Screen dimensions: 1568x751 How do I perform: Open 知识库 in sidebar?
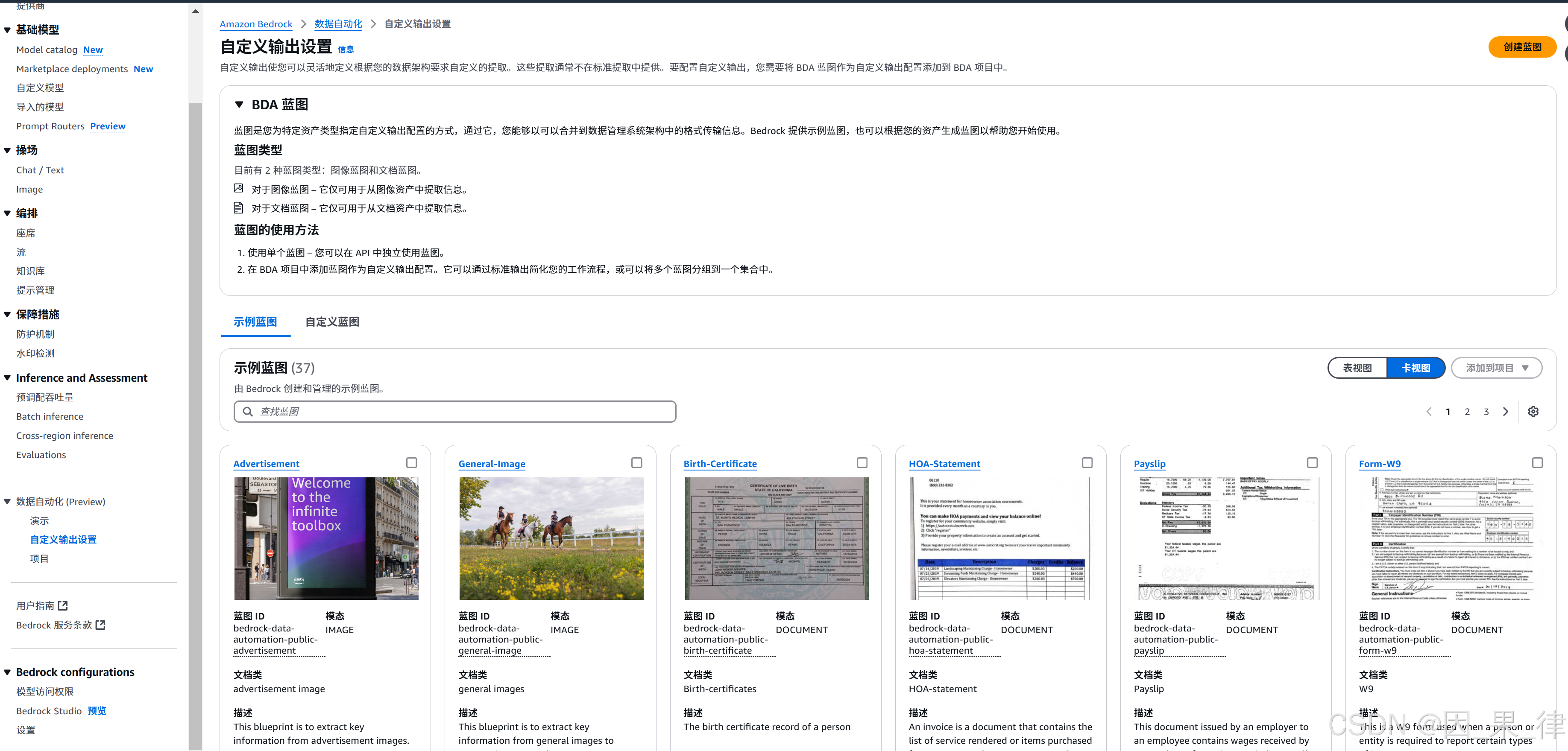tap(30, 271)
